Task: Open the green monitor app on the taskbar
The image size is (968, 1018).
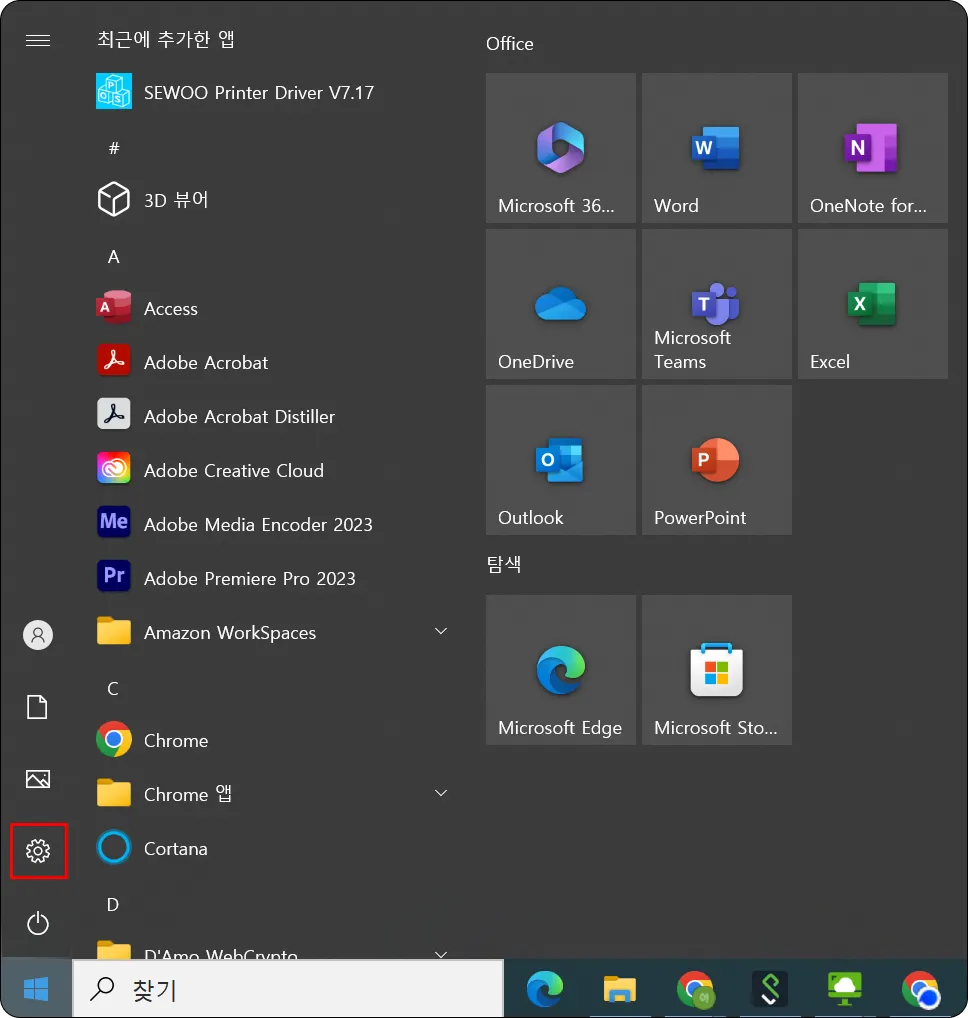Action: click(845, 989)
